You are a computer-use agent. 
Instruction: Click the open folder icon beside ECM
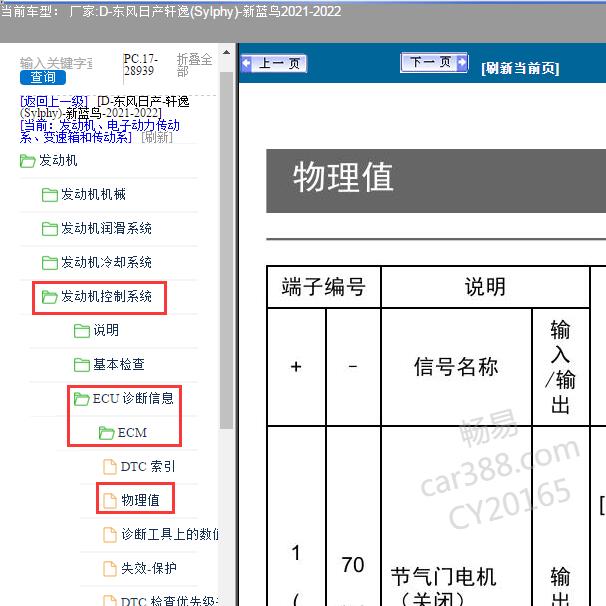(x=106, y=433)
